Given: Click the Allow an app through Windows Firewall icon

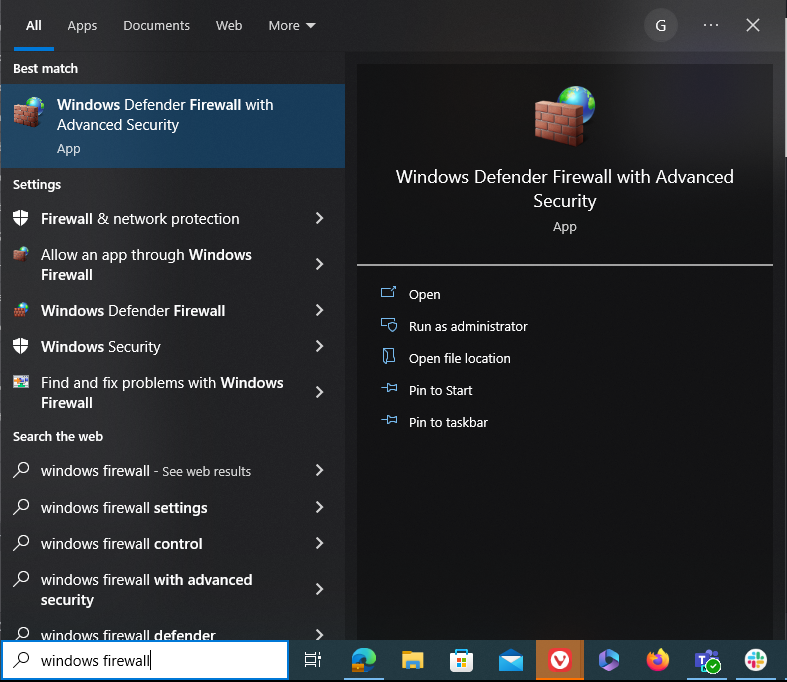Looking at the screenshot, I should tap(21, 254).
